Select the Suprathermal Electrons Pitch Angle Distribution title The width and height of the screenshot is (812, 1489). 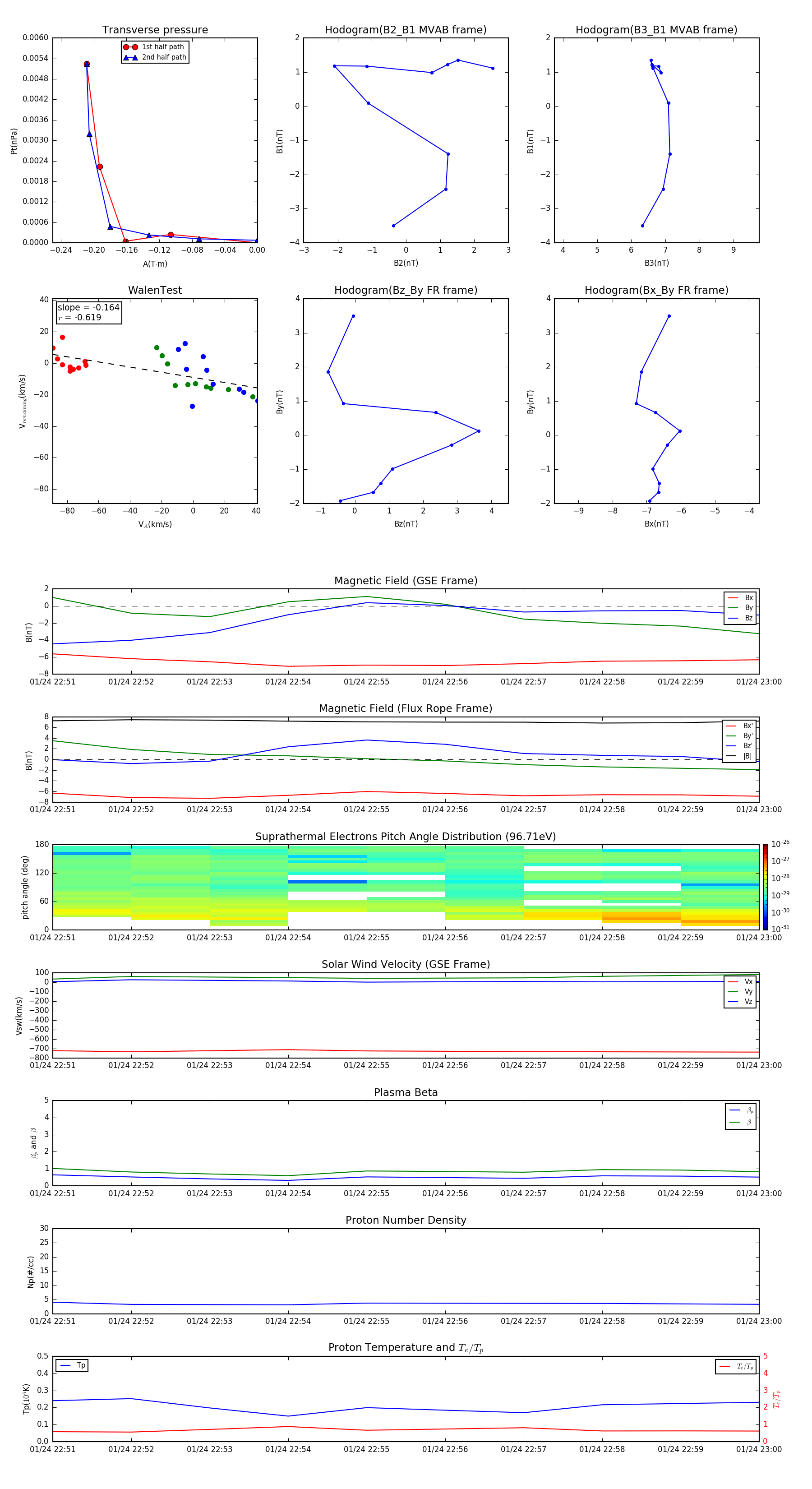pyautogui.click(x=406, y=837)
